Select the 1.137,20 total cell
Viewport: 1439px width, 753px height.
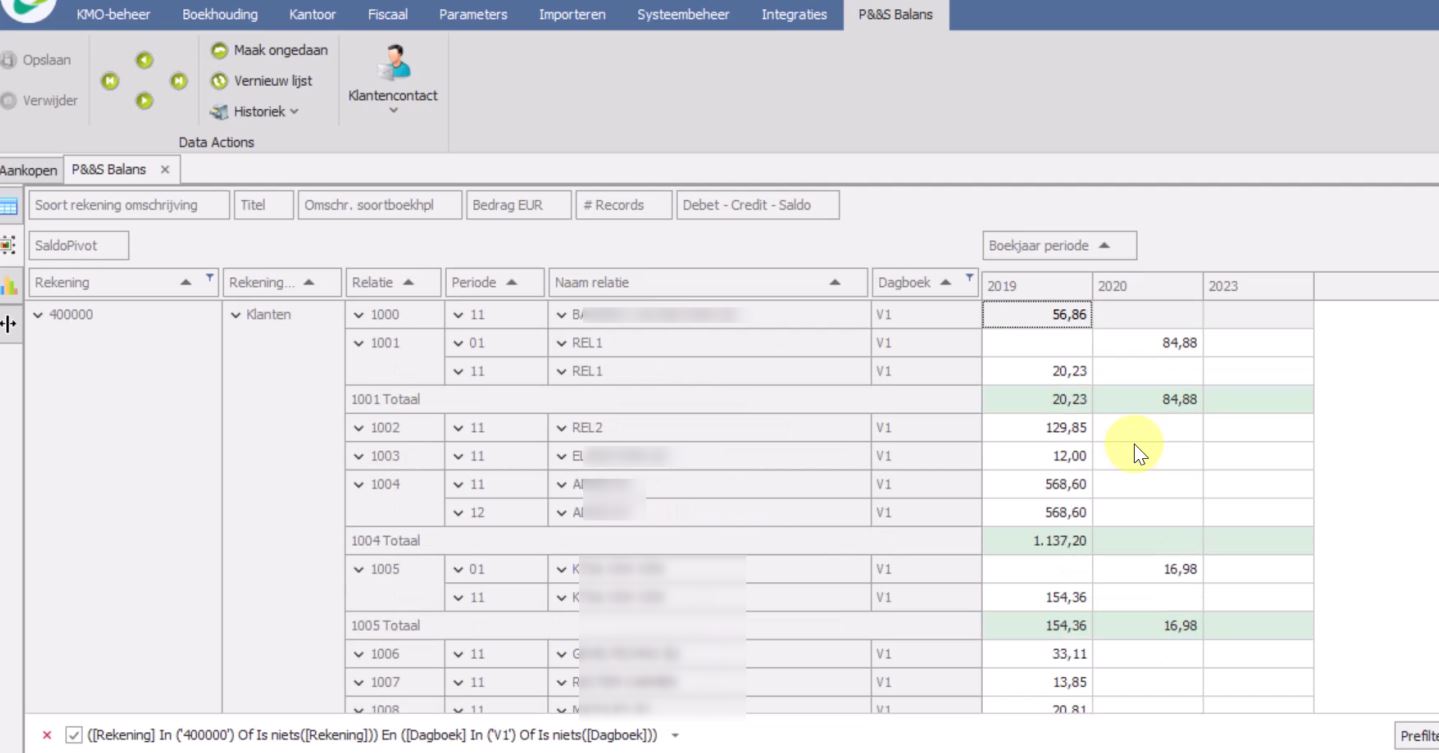click(1037, 541)
